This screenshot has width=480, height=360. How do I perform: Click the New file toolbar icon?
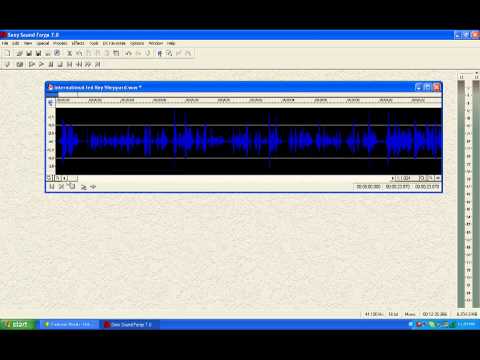point(8,53)
